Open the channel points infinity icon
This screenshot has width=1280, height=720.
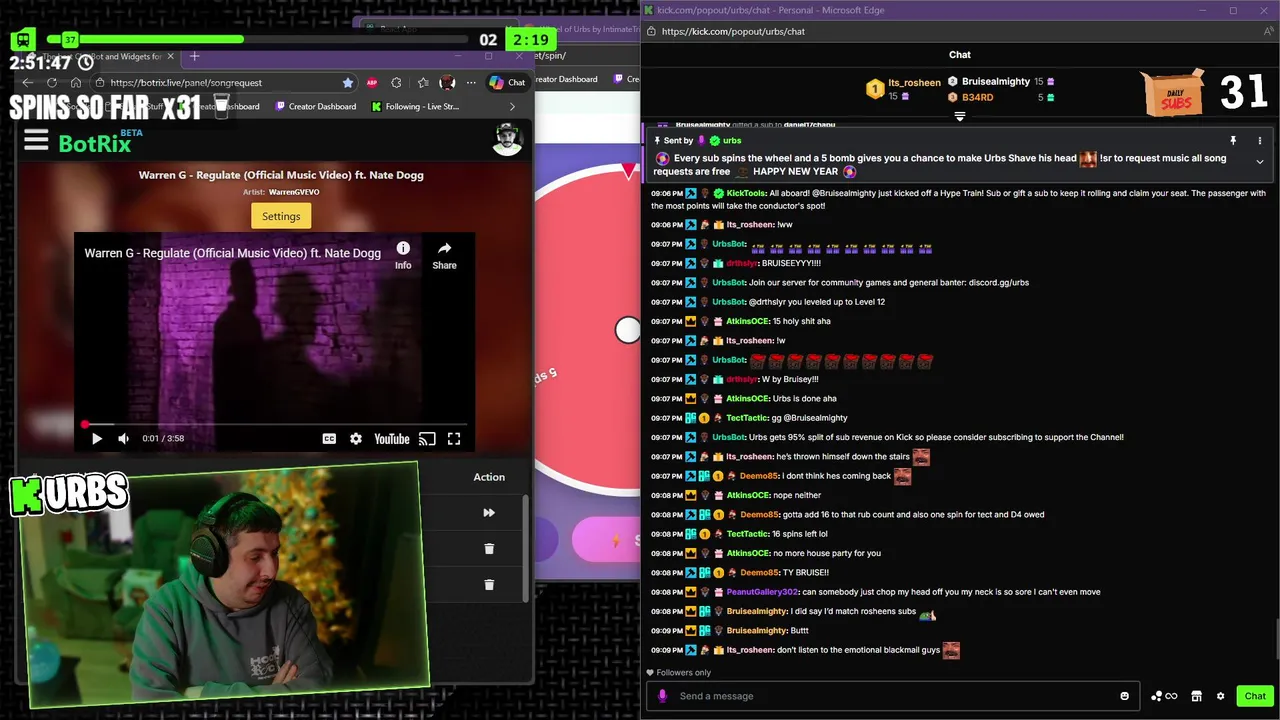[1165, 696]
